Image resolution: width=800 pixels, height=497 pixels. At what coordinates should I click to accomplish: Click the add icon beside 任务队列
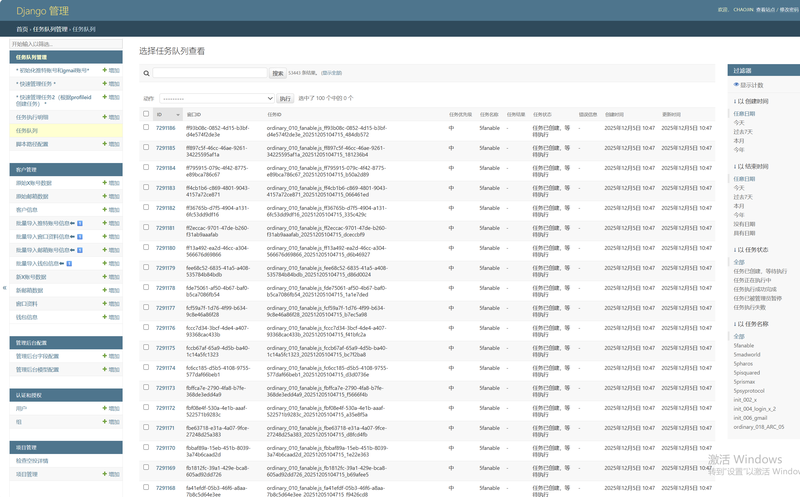coord(104,131)
